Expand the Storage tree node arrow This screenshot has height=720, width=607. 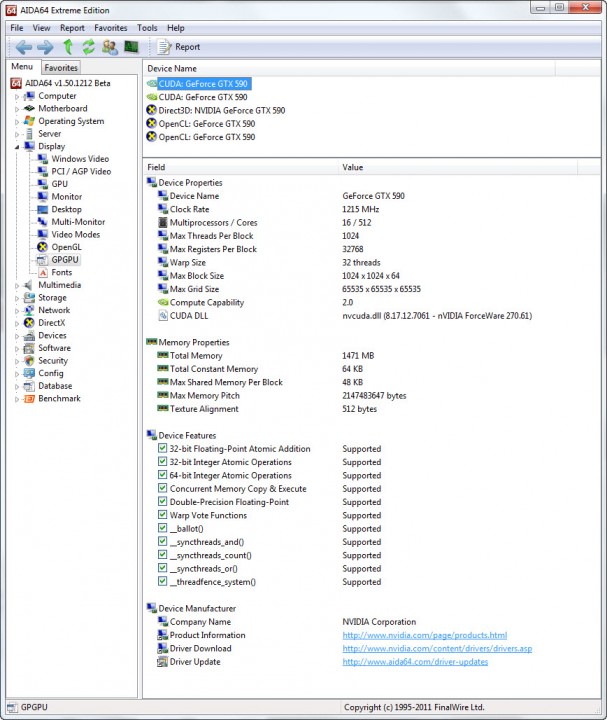tap(17, 298)
